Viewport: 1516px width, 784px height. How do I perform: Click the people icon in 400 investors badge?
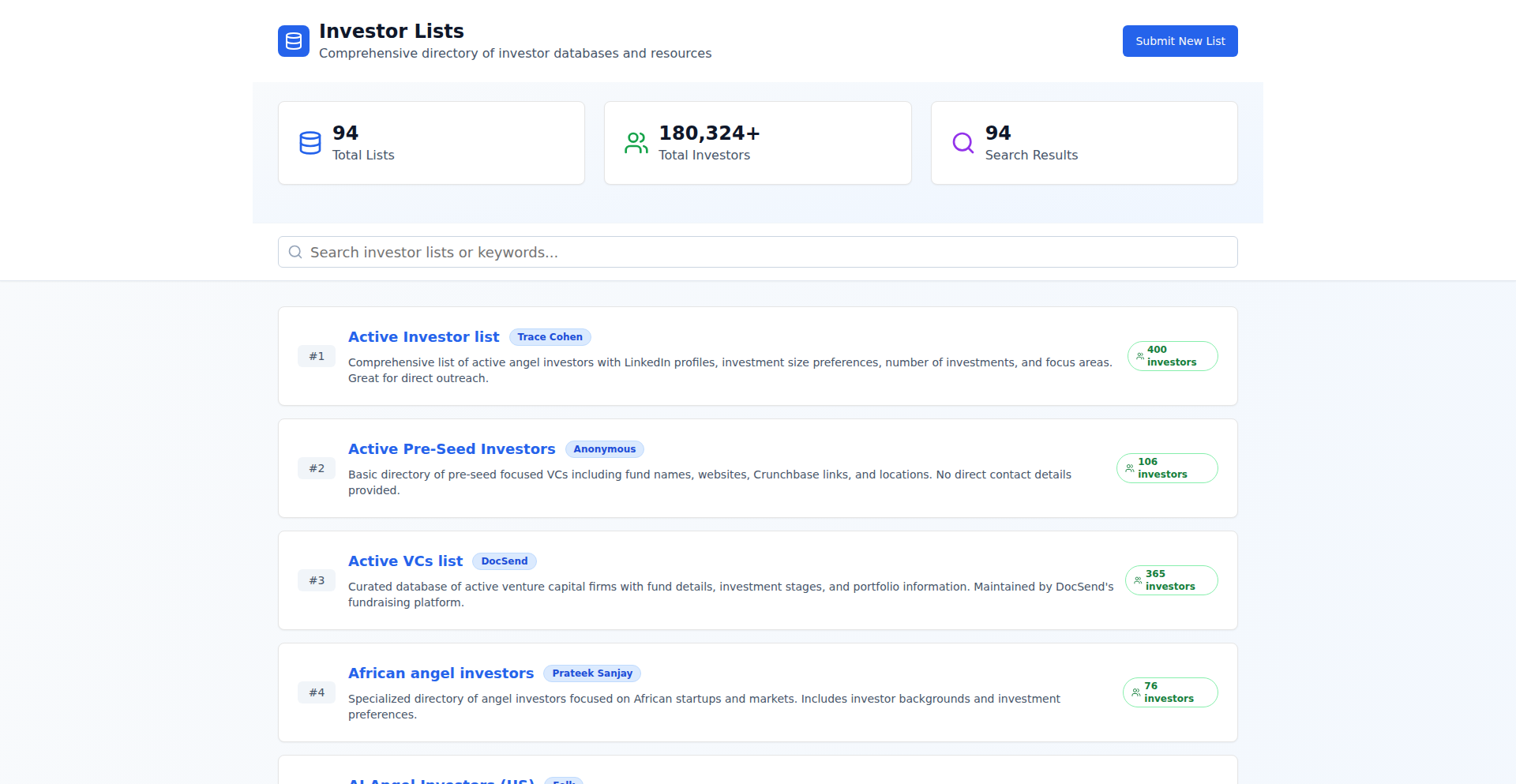tap(1139, 356)
